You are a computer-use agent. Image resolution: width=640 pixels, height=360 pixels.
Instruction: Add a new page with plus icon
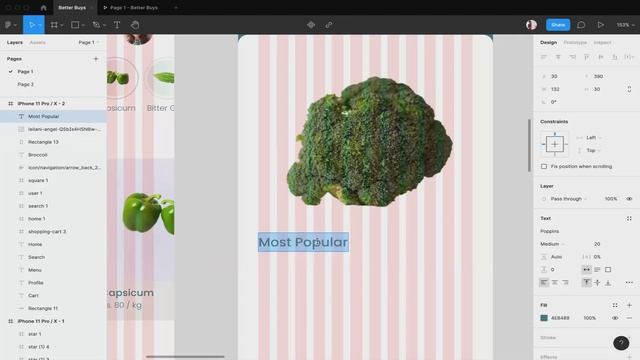coord(96,59)
